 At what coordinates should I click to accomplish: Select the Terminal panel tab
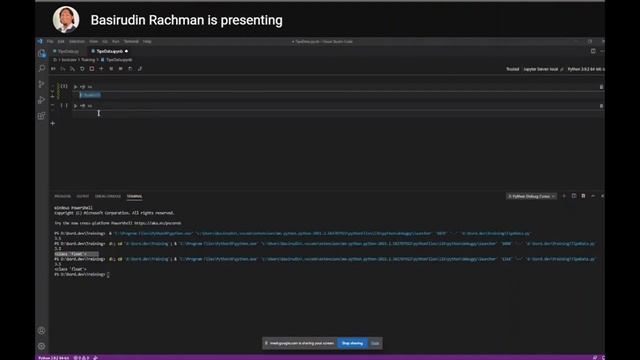pos(134,196)
